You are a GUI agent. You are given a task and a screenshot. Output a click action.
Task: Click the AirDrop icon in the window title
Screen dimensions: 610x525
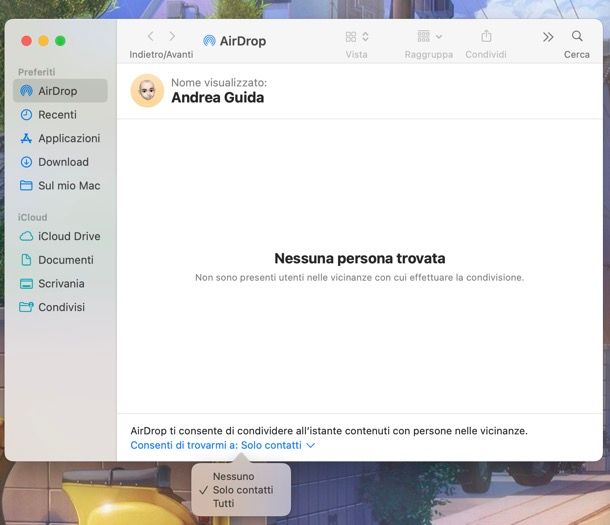[209, 40]
